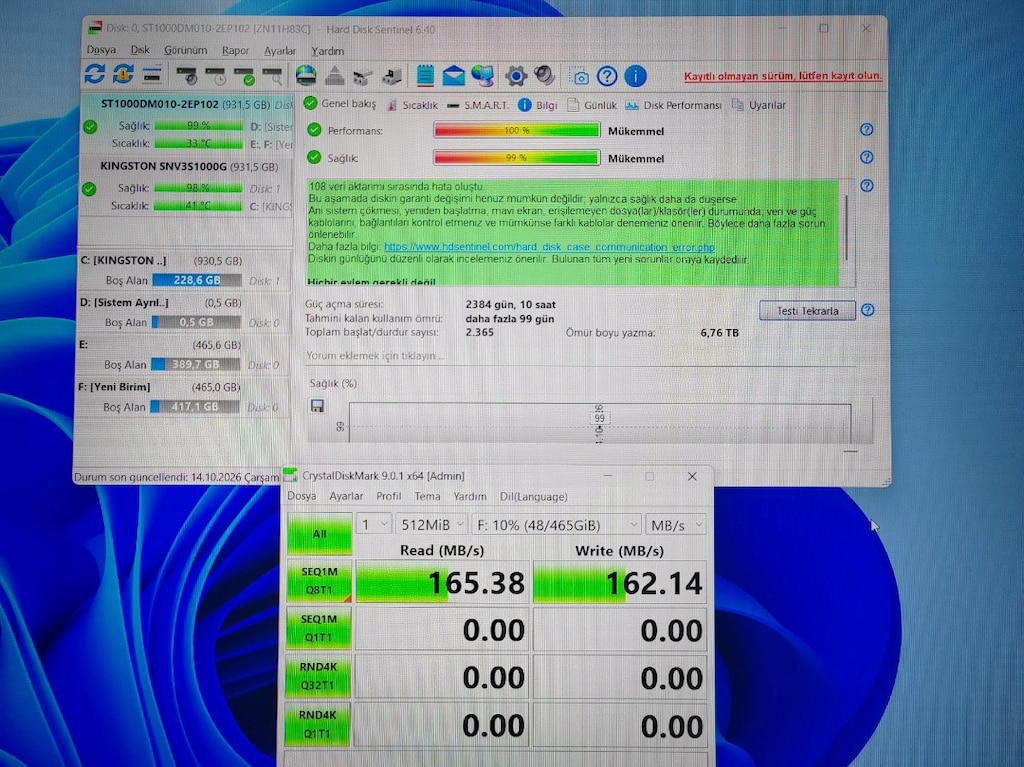Click help icon beside the green status text
Screen dimensions: 1024x767
867,186
